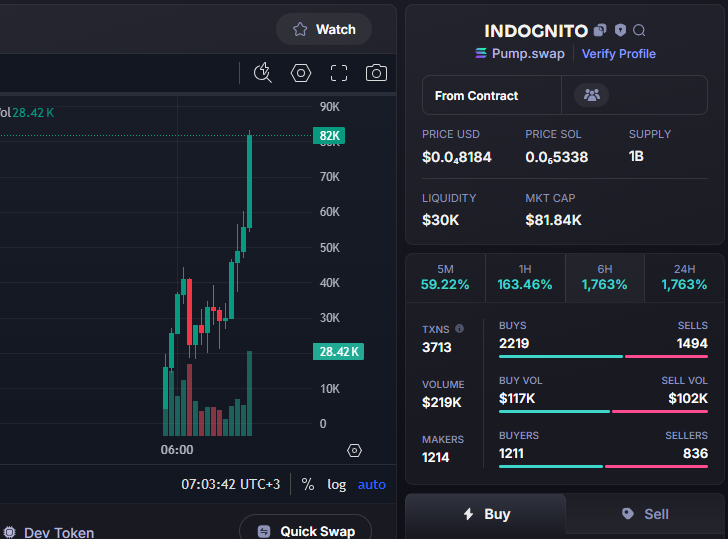This screenshot has width=728, height=539.
Task: Click the BUYERS count 1211
Action: click(511, 453)
